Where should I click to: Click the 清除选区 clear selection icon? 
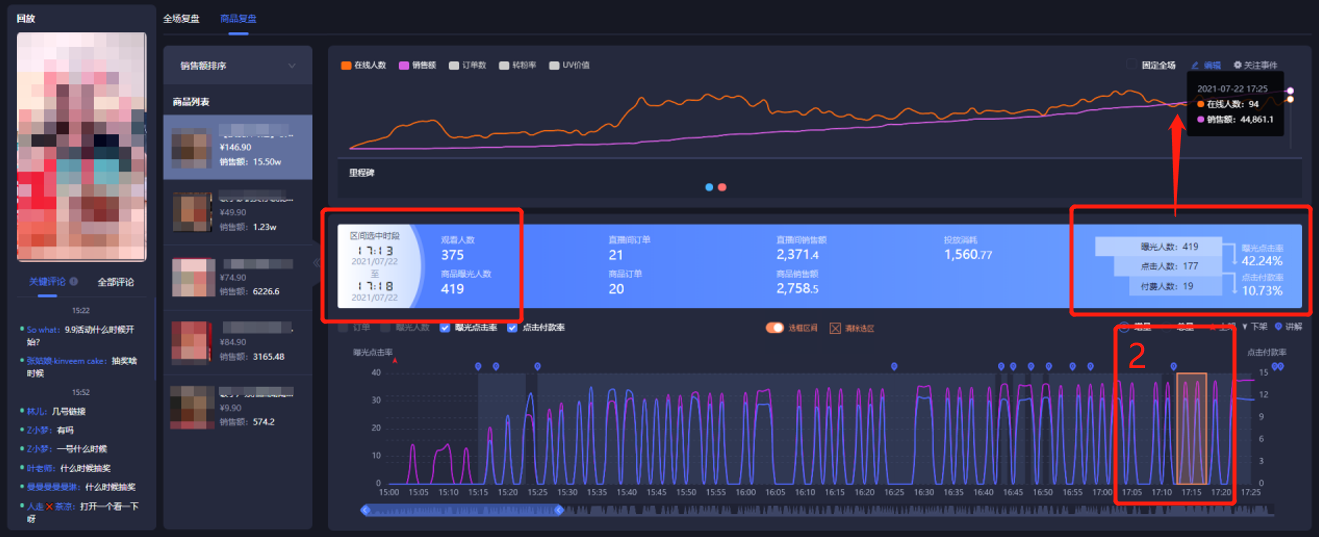click(835, 328)
